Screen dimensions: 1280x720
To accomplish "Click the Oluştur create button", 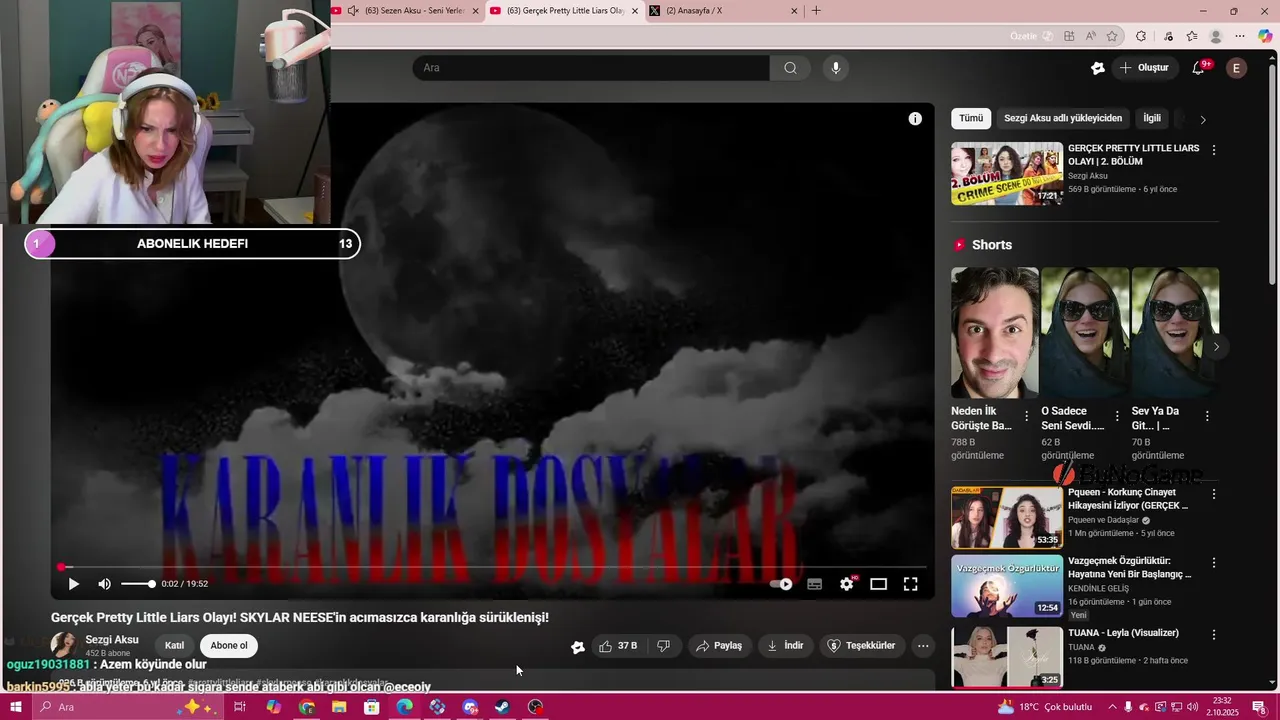I will click(x=1144, y=68).
